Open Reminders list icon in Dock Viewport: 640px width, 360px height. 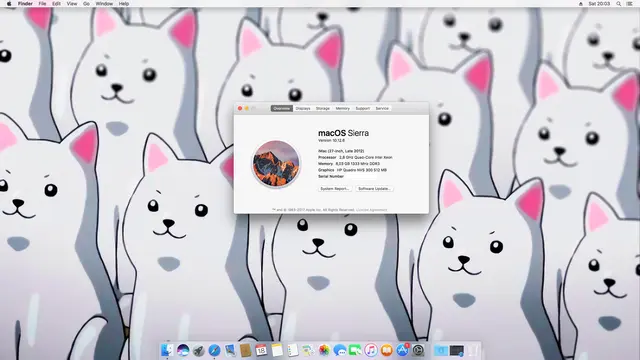[293, 350]
